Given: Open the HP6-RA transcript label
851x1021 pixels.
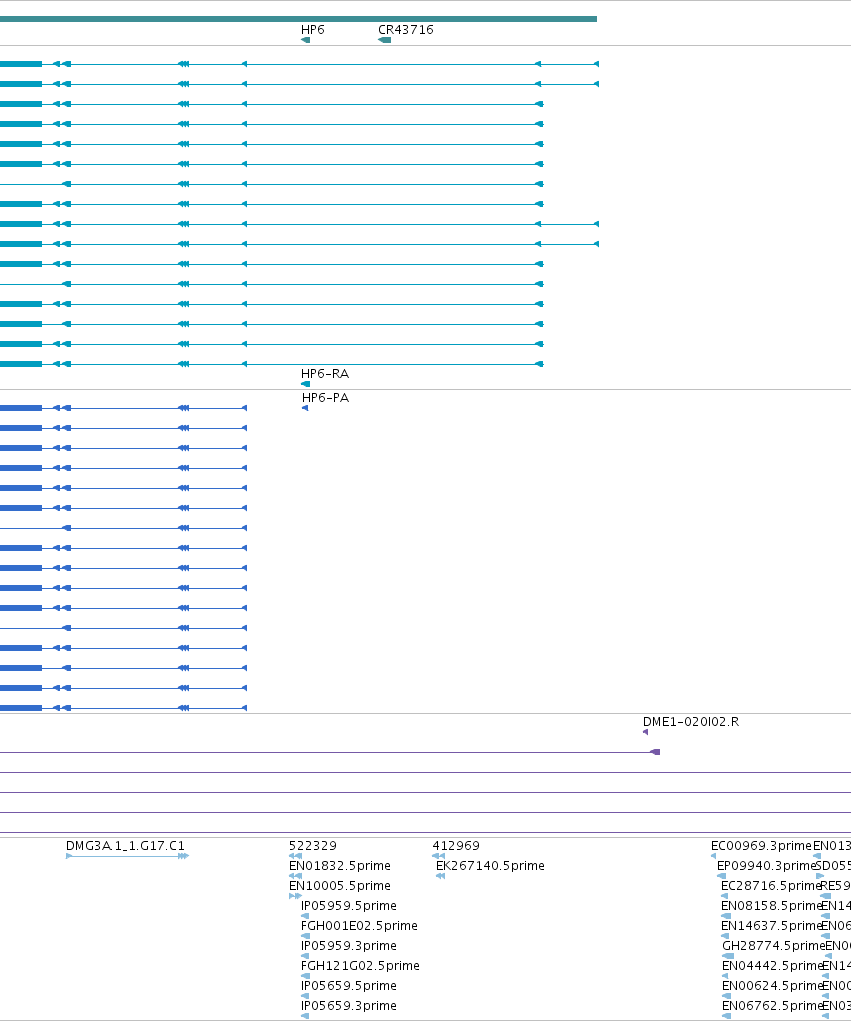Looking at the screenshot, I should pyautogui.click(x=325, y=374).
